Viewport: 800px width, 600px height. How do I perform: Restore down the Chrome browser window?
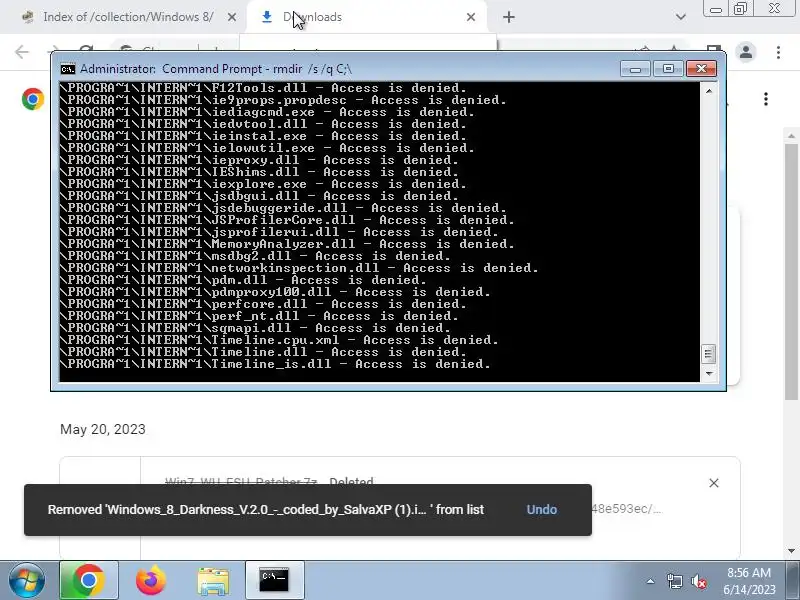[x=740, y=9]
